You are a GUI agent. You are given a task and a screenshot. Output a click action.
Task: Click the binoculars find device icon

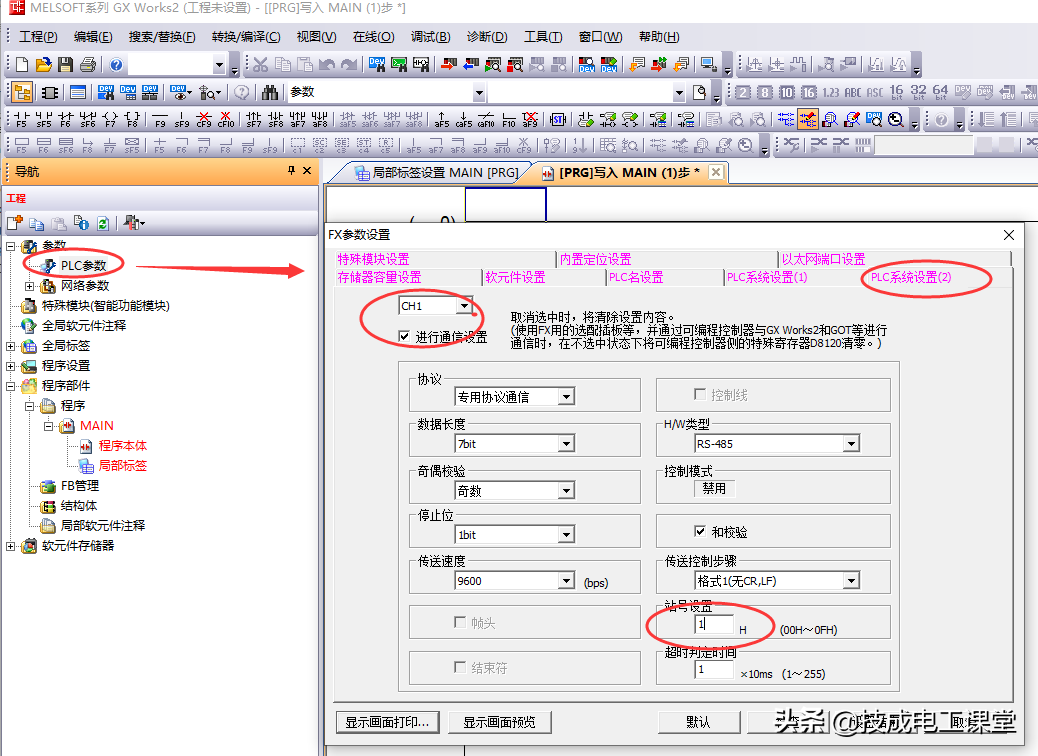point(270,93)
